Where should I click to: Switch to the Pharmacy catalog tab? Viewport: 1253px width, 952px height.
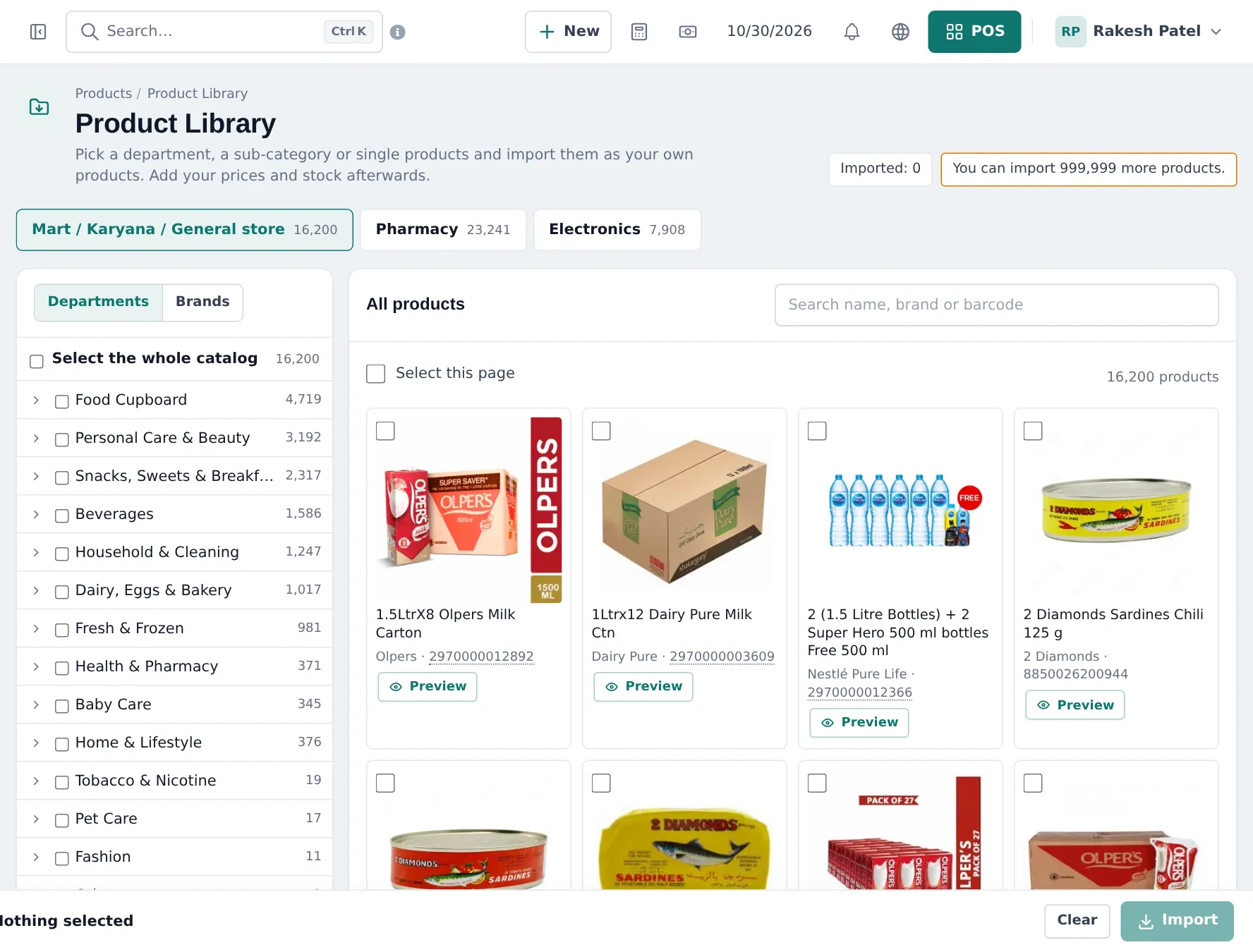point(443,230)
